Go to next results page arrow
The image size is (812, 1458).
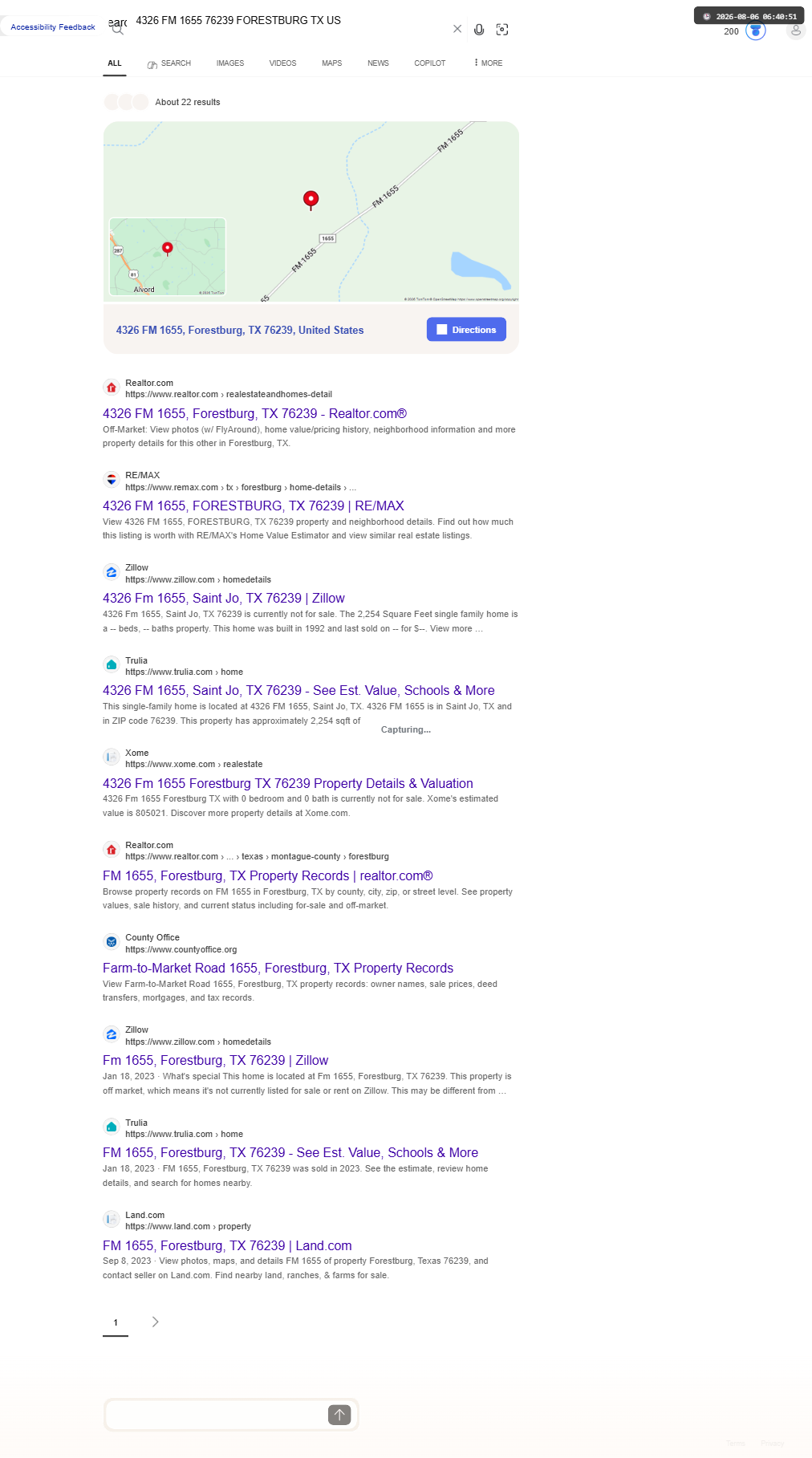coord(156,1322)
